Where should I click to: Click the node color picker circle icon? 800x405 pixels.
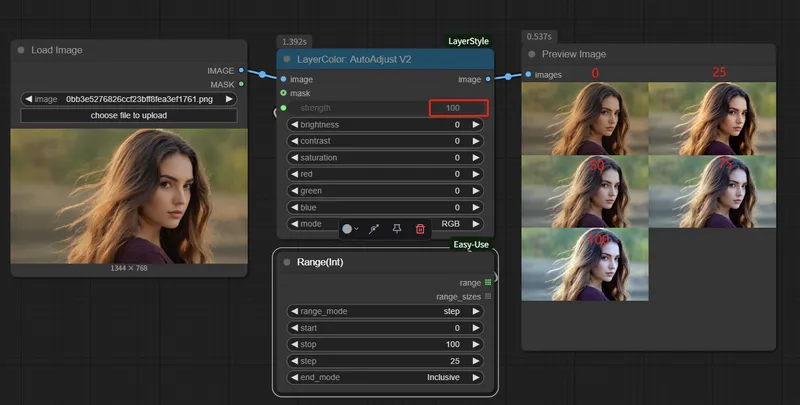(x=347, y=229)
